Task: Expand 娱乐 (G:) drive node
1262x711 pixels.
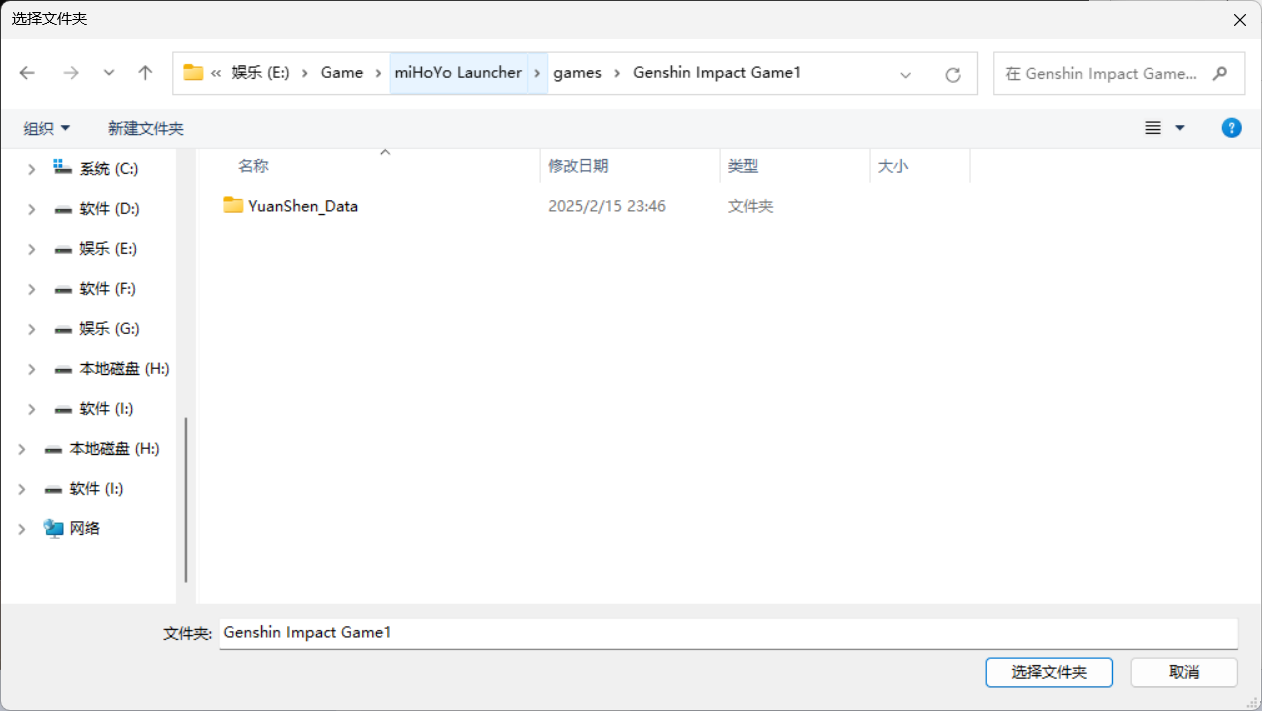Action: coord(31,329)
